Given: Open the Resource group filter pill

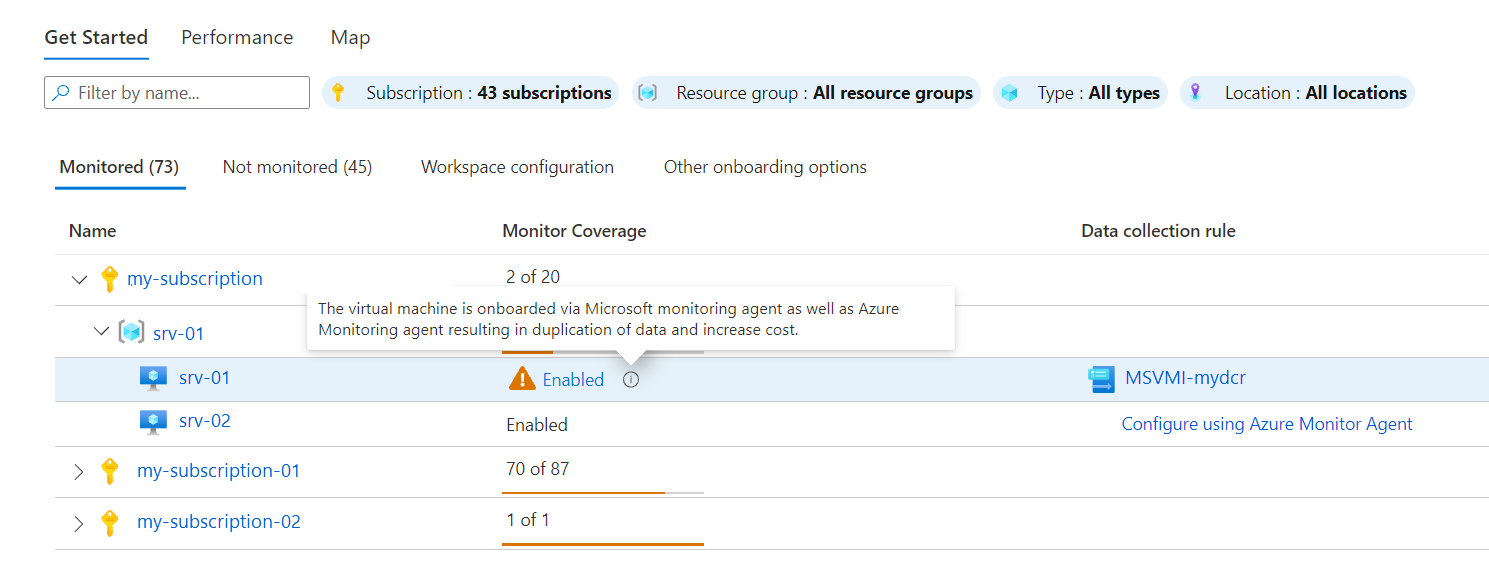Looking at the screenshot, I should [806, 93].
